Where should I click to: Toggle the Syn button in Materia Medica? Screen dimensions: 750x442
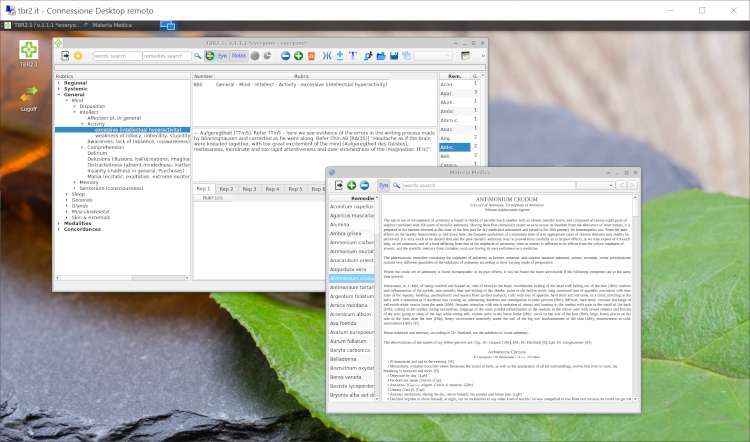point(383,185)
